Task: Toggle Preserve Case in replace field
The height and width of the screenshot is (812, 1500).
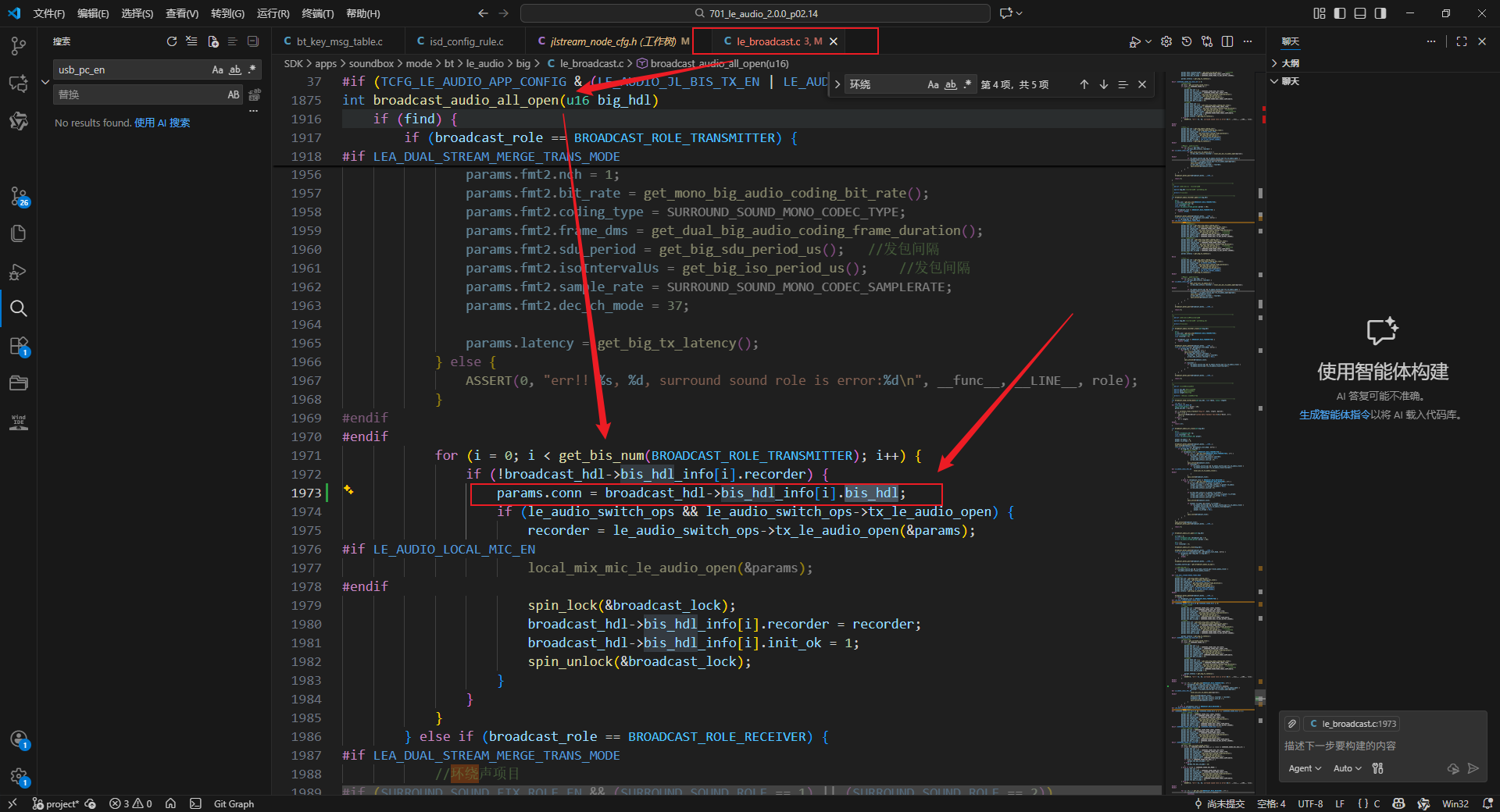Action: click(234, 94)
